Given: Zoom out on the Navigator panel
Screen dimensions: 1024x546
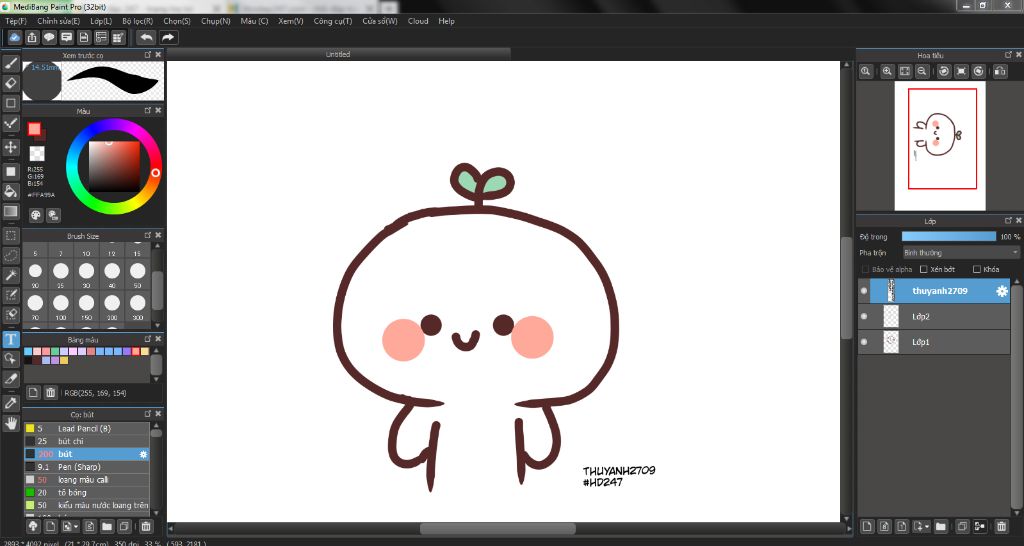Looking at the screenshot, I should pos(922,71).
